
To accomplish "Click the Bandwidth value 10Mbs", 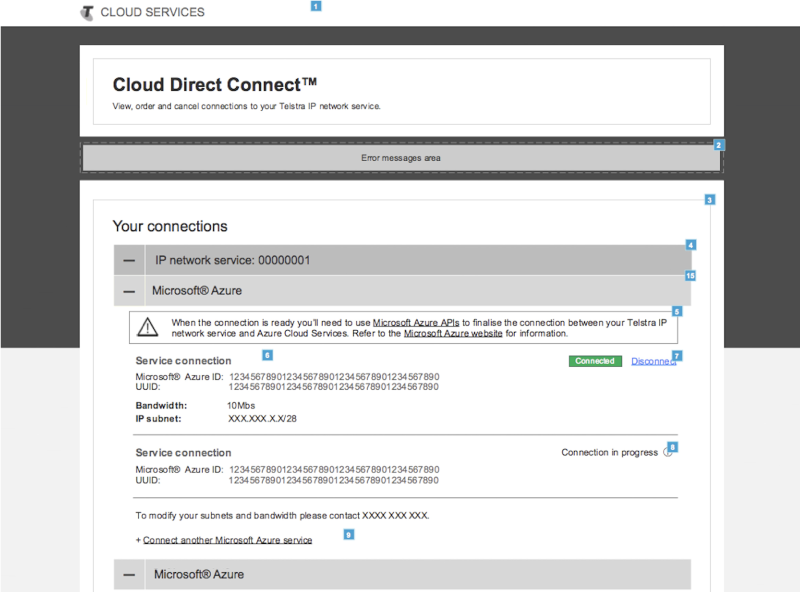I will click(x=241, y=406).
